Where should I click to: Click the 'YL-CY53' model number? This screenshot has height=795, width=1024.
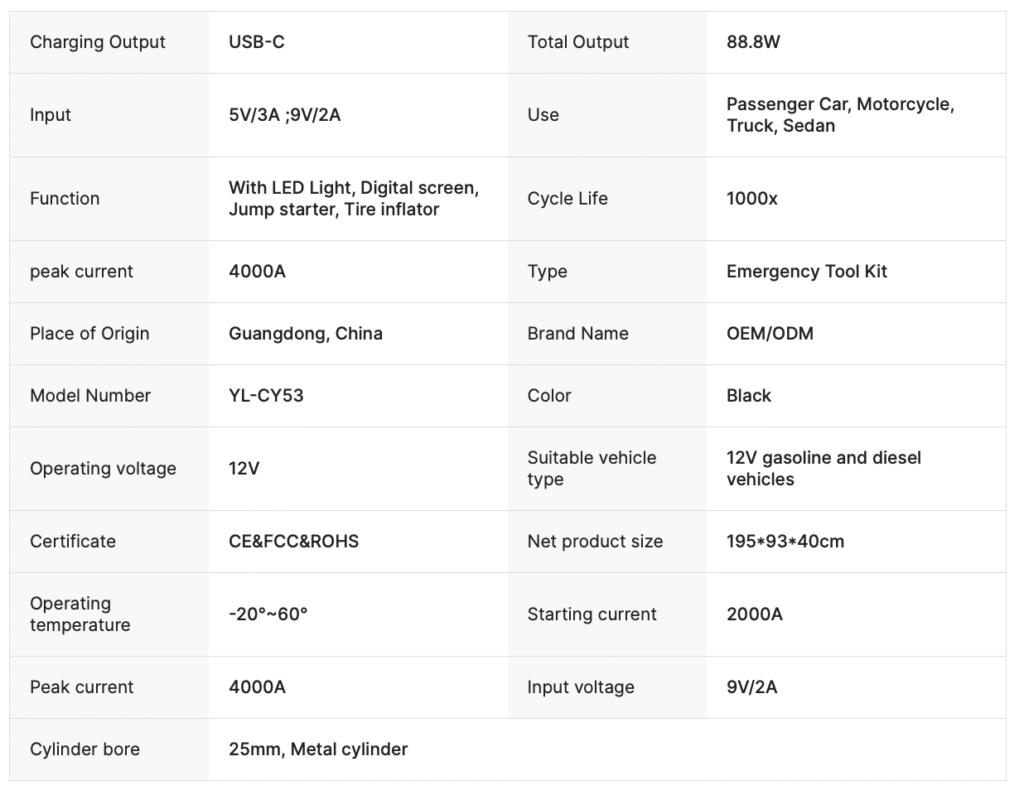coord(266,395)
